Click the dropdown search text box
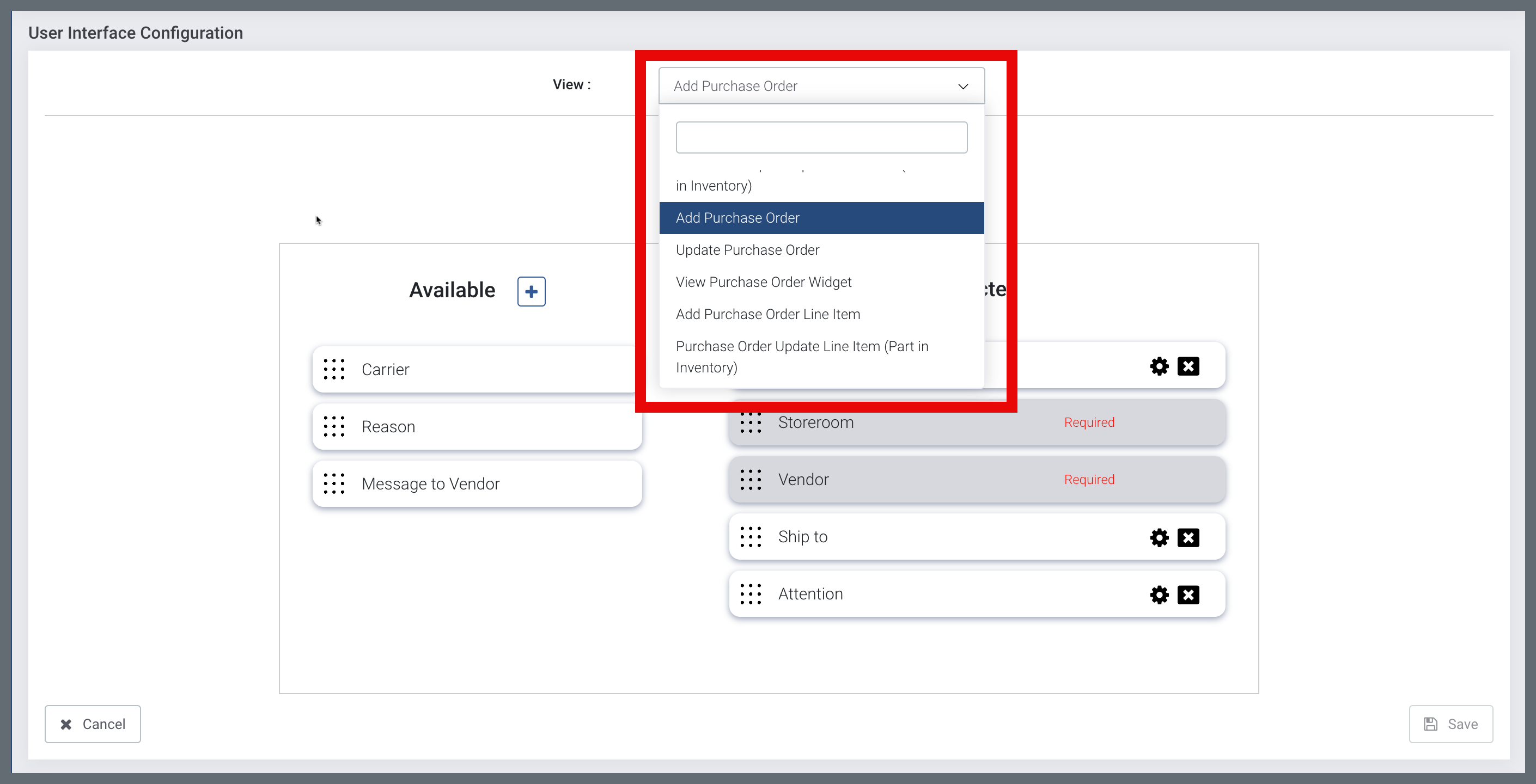The width and height of the screenshot is (1536, 784). (821, 138)
